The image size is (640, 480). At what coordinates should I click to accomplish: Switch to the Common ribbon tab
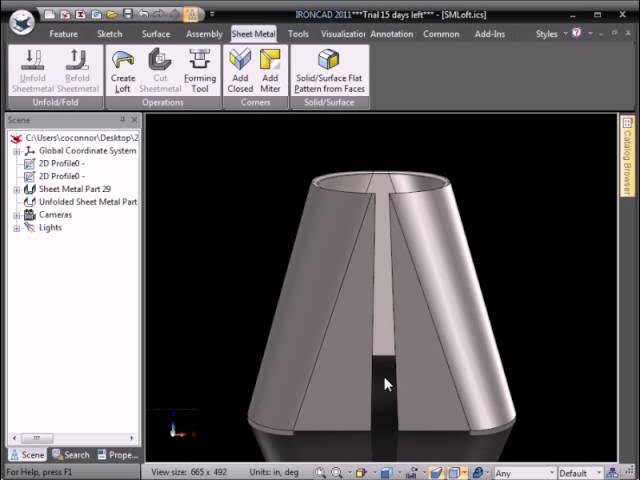click(441, 34)
